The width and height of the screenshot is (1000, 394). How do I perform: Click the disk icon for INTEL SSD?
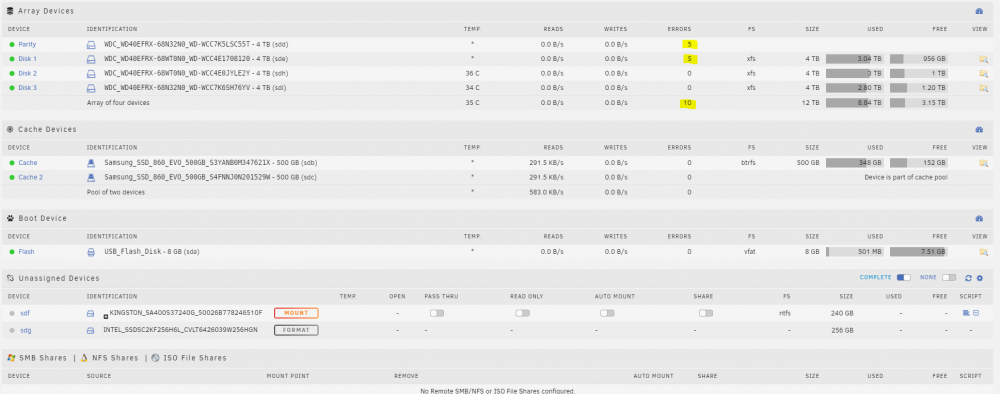[x=91, y=330]
